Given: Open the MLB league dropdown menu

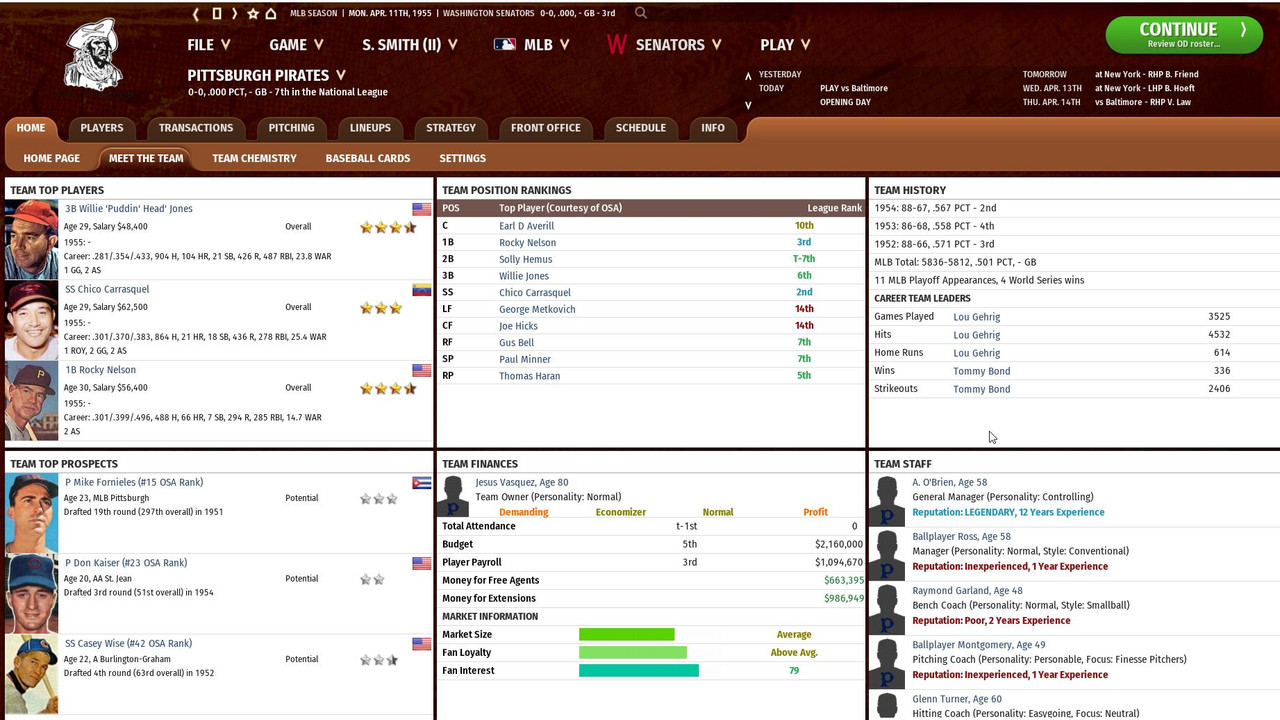Looking at the screenshot, I should click(547, 45).
